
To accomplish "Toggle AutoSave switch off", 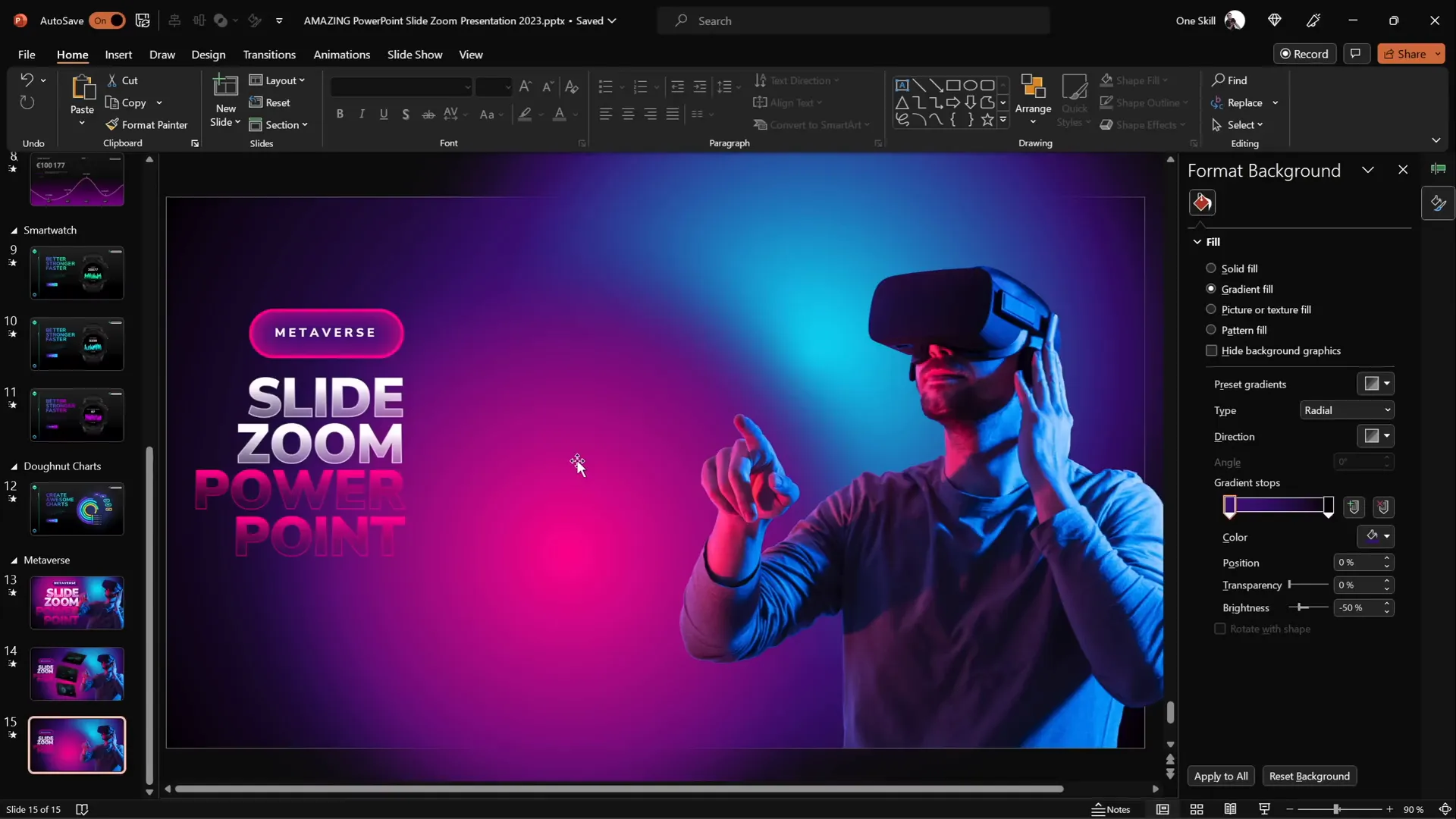I will tap(107, 20).
